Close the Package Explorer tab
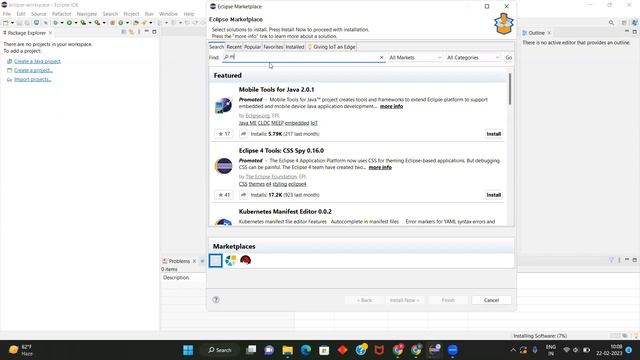Screen dimensions: 640x360 pyautogui.click(x=50, y=33)
